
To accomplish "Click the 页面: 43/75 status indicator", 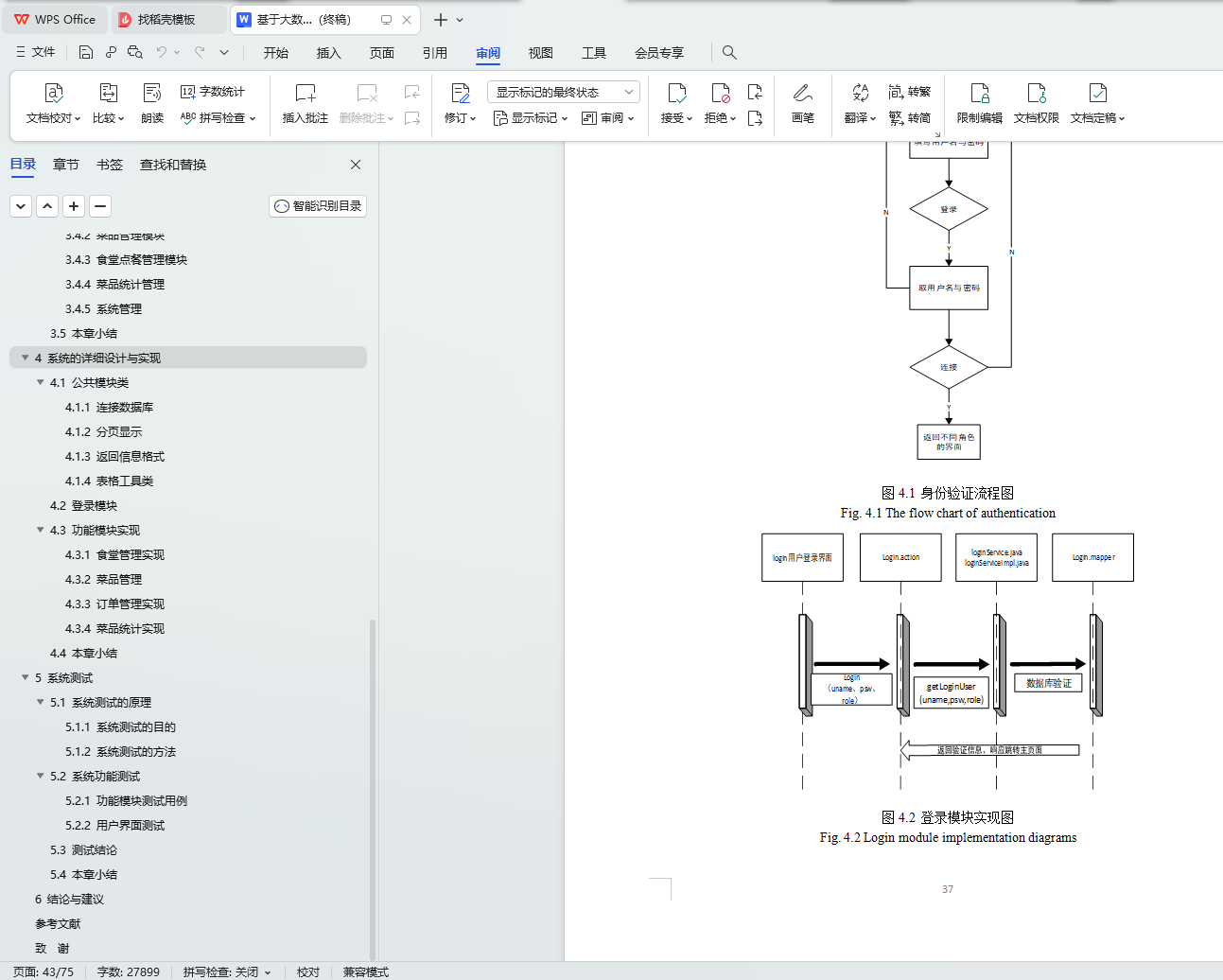I will (43, 972).
